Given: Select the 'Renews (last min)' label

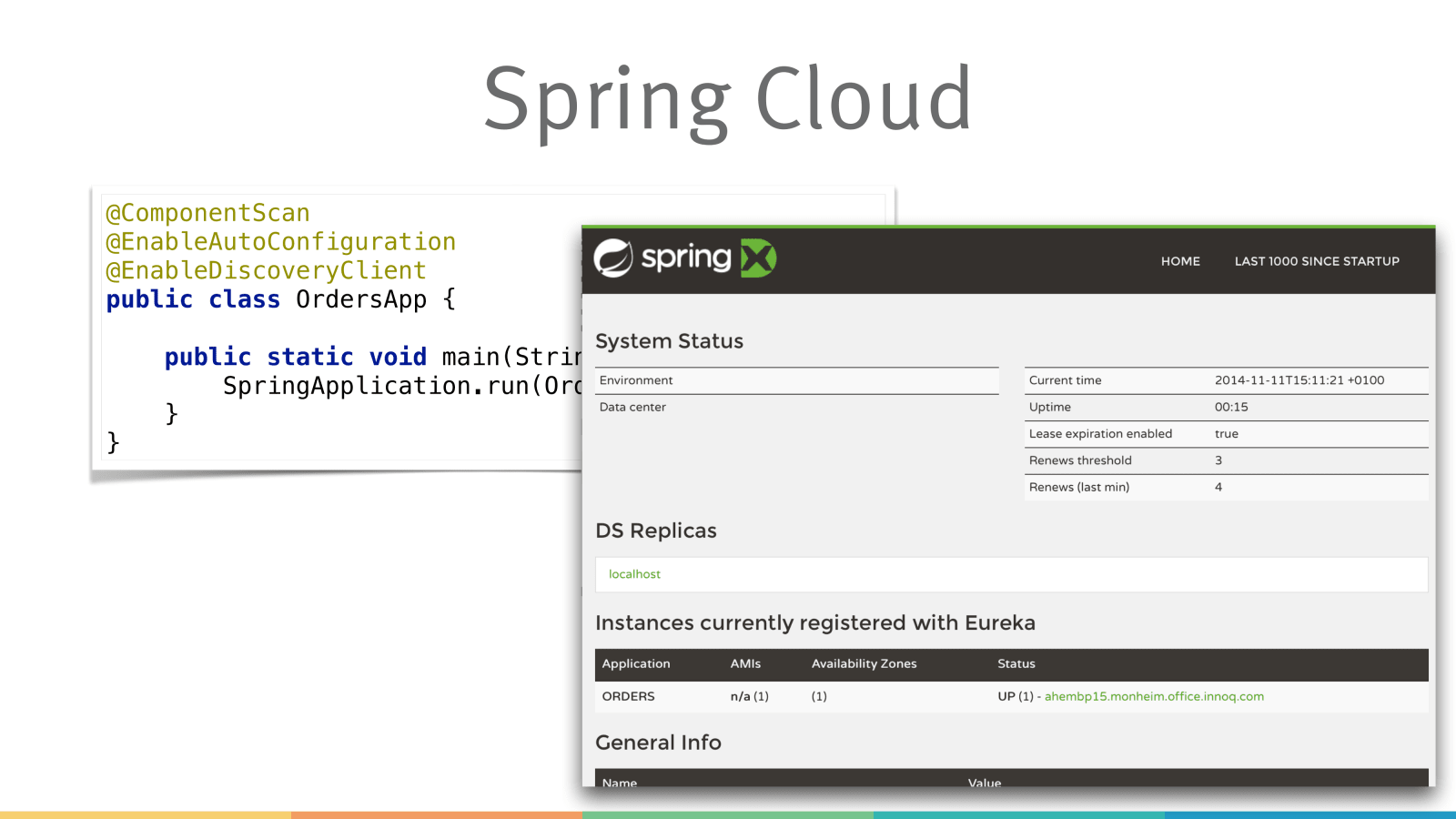Looking at the screenshot, I should pos(1079,487).
